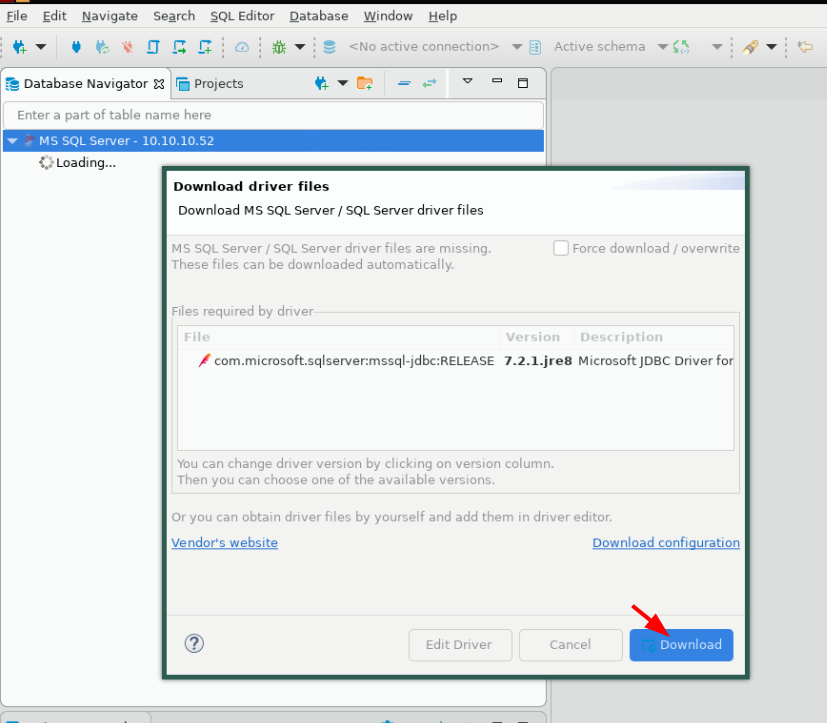
Task: Click the Loading... tree entry
Action: (78, 162)
